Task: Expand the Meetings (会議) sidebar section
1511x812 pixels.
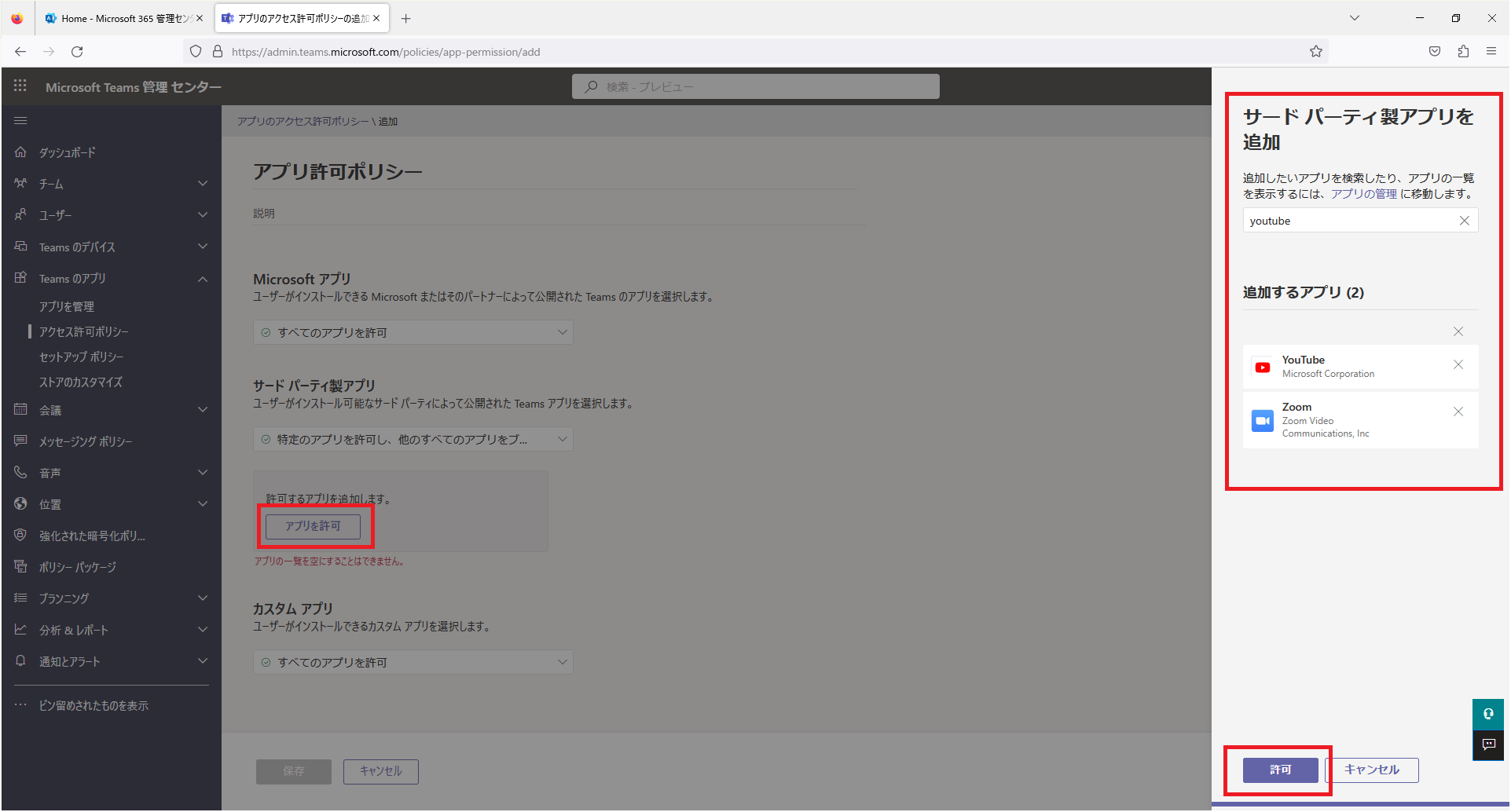Action: (203, 409)
